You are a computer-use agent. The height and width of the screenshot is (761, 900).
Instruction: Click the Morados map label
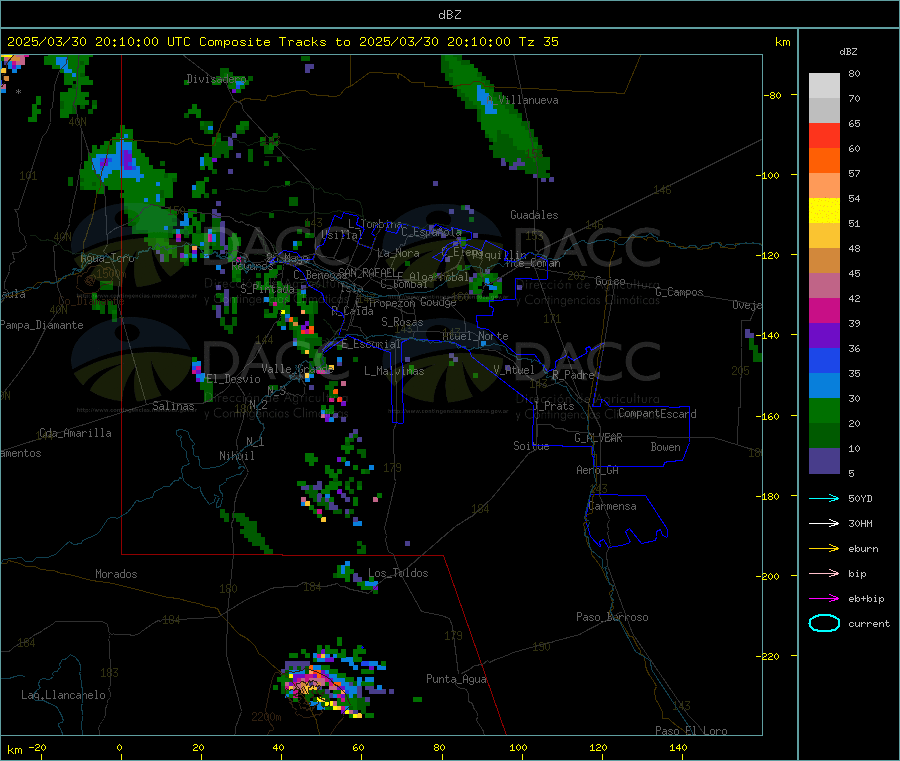tap(116, 574)
